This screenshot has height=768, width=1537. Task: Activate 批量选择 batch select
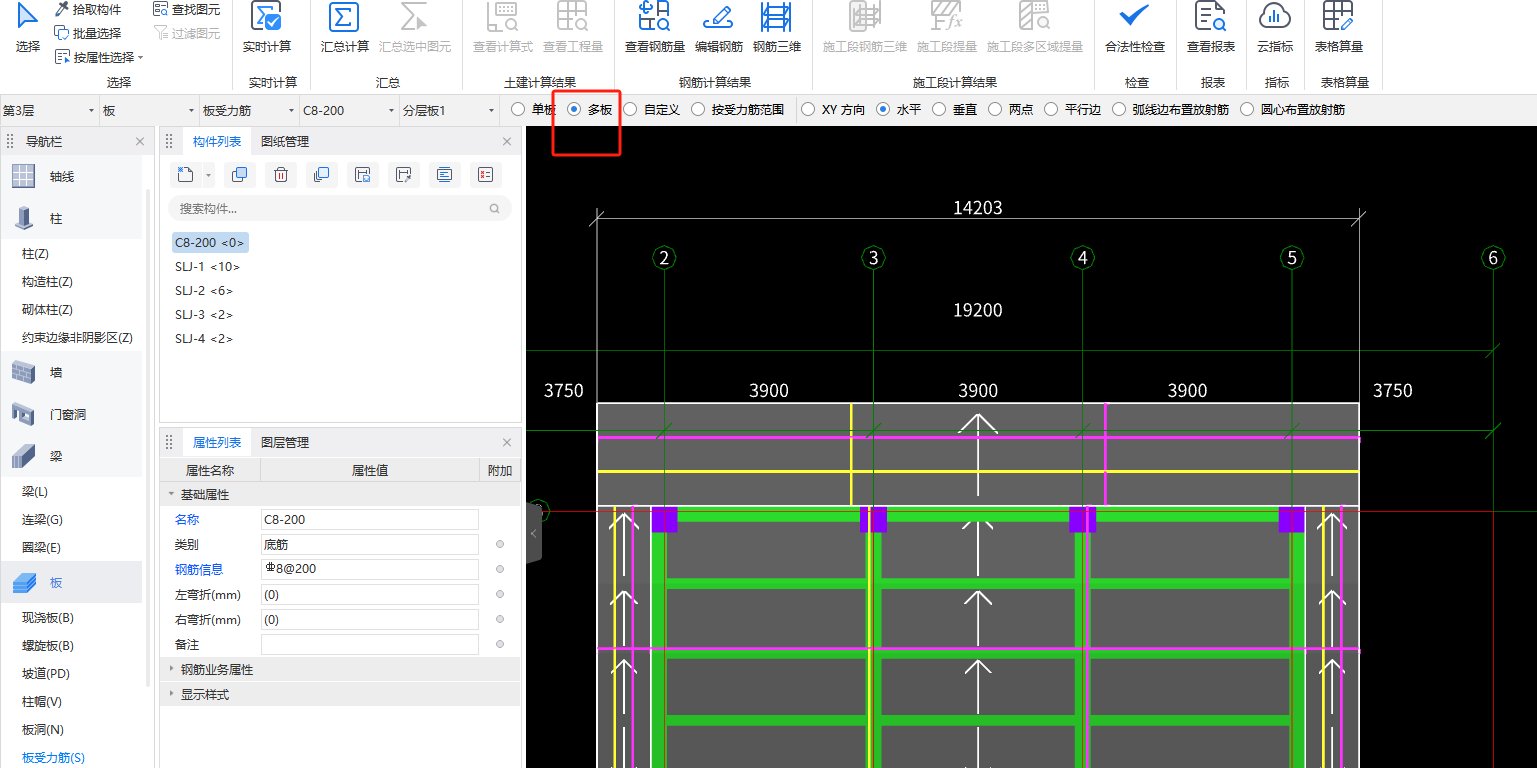click(x=88, y=33)
